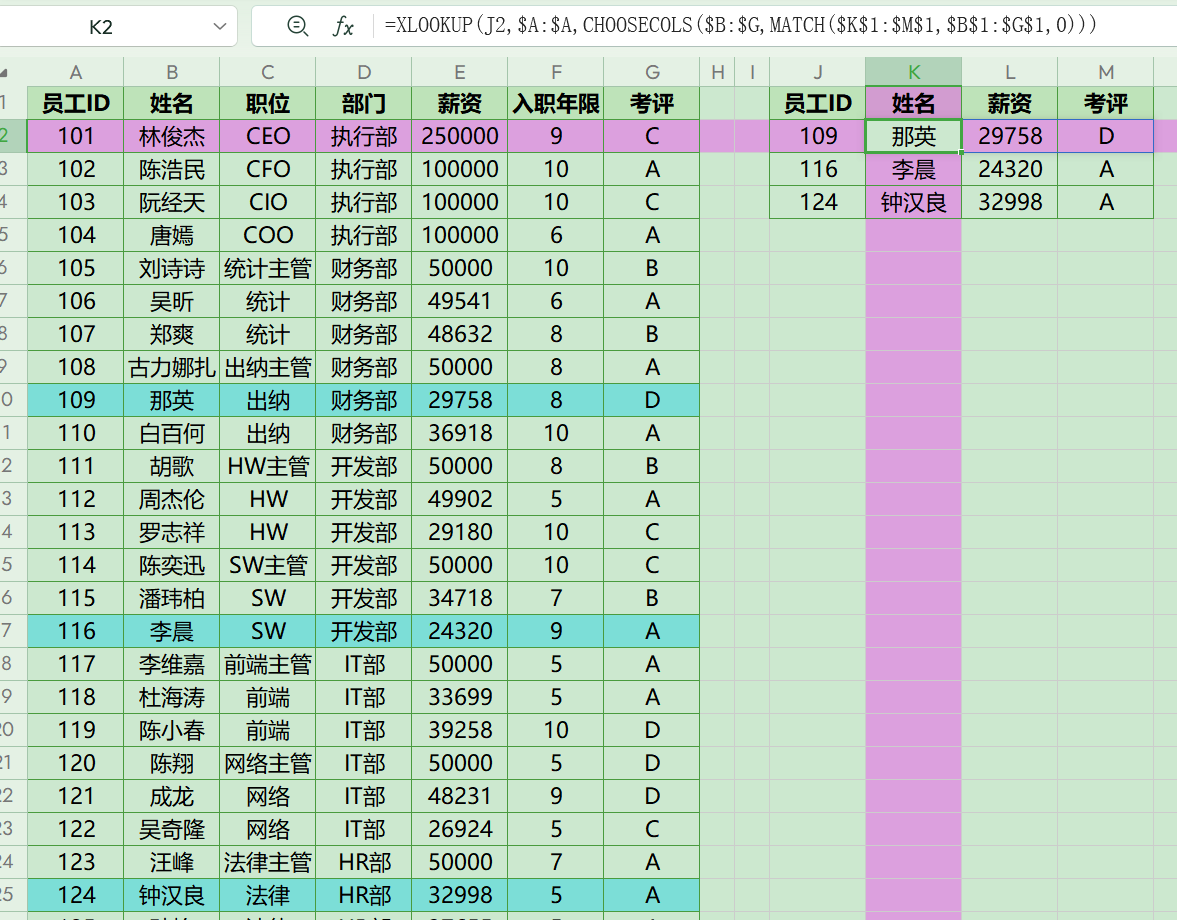The width and height of the screenshot is (1177, 920).
Task: Select name cell 吴奇隆
Action: click(x=172, y=829)
